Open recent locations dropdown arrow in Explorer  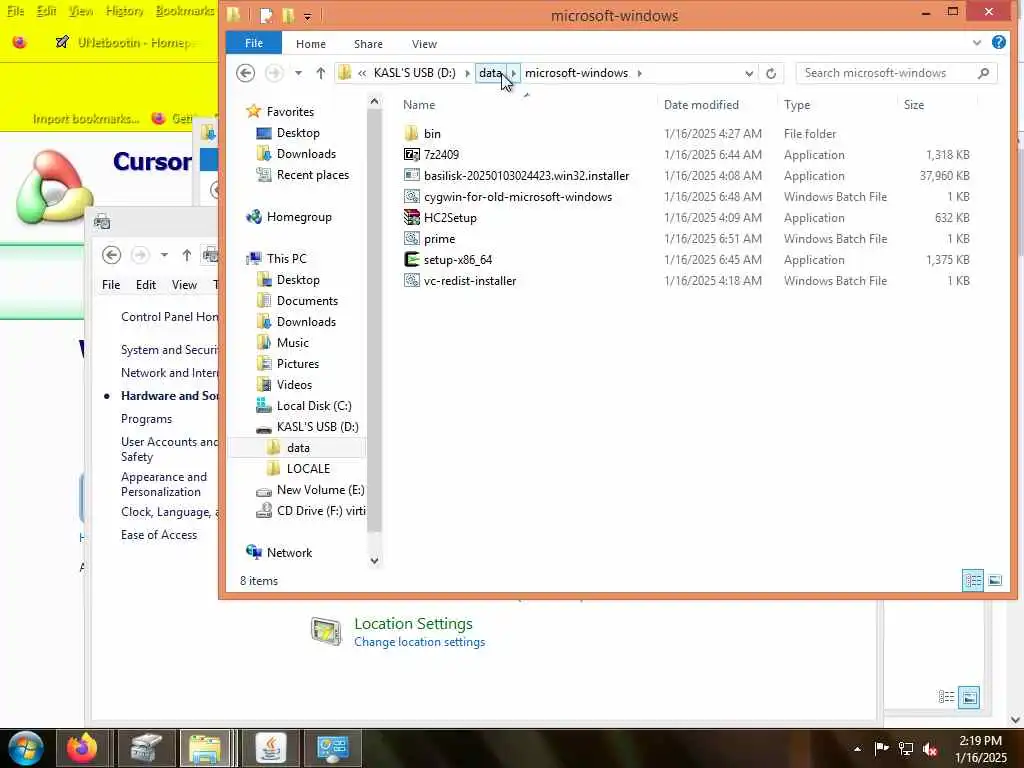[298, 73]
